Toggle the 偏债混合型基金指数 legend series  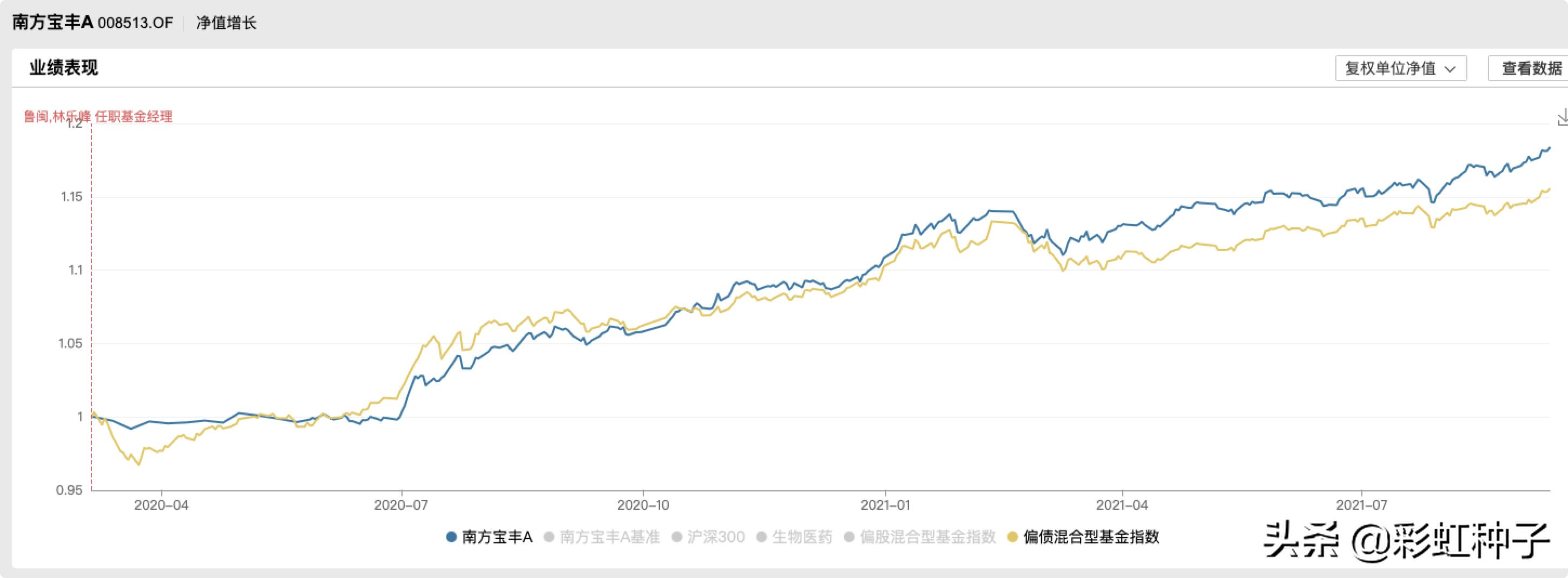pyautogui.click(x=1083, y=536)
